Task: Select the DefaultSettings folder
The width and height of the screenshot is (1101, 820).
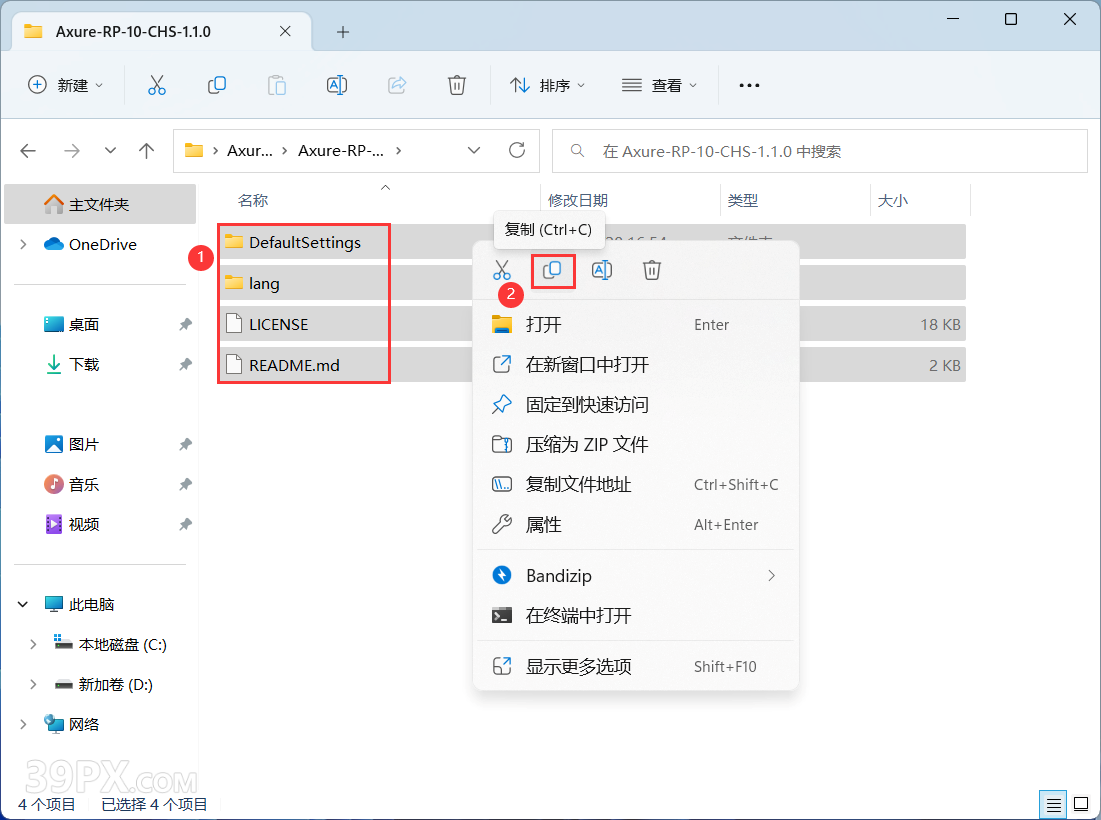Action: point(304,242)
